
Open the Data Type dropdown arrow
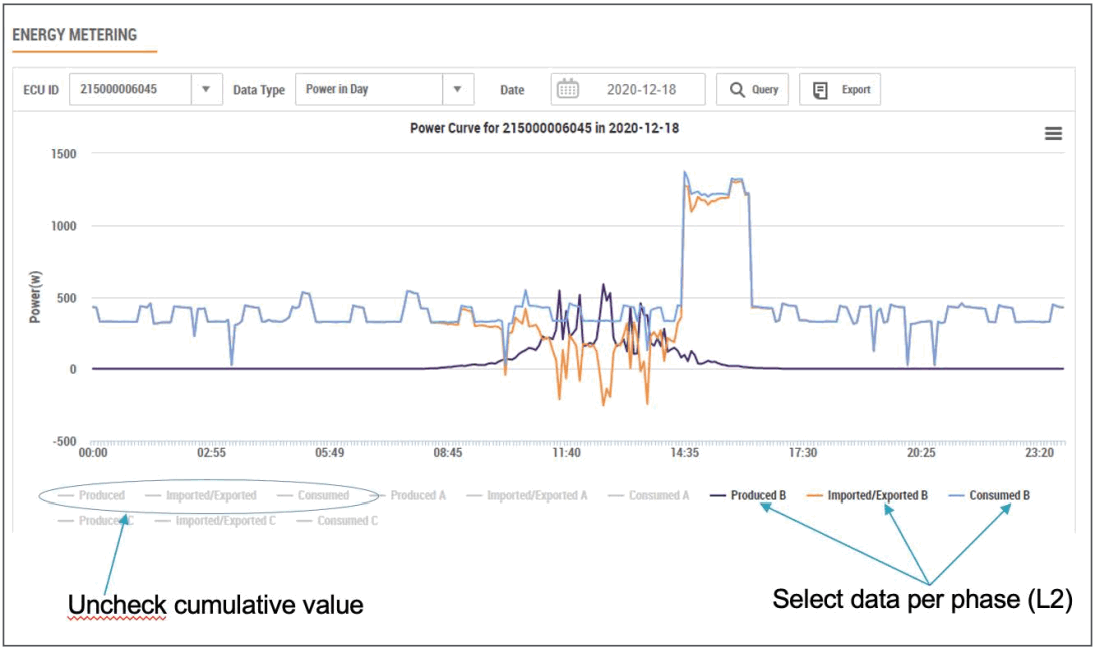[x=457, y=89]
